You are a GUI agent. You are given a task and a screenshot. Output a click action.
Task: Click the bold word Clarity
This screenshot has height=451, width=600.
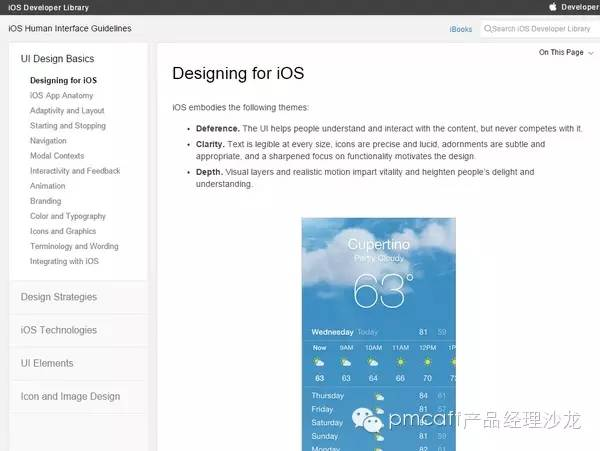(210, 144)
